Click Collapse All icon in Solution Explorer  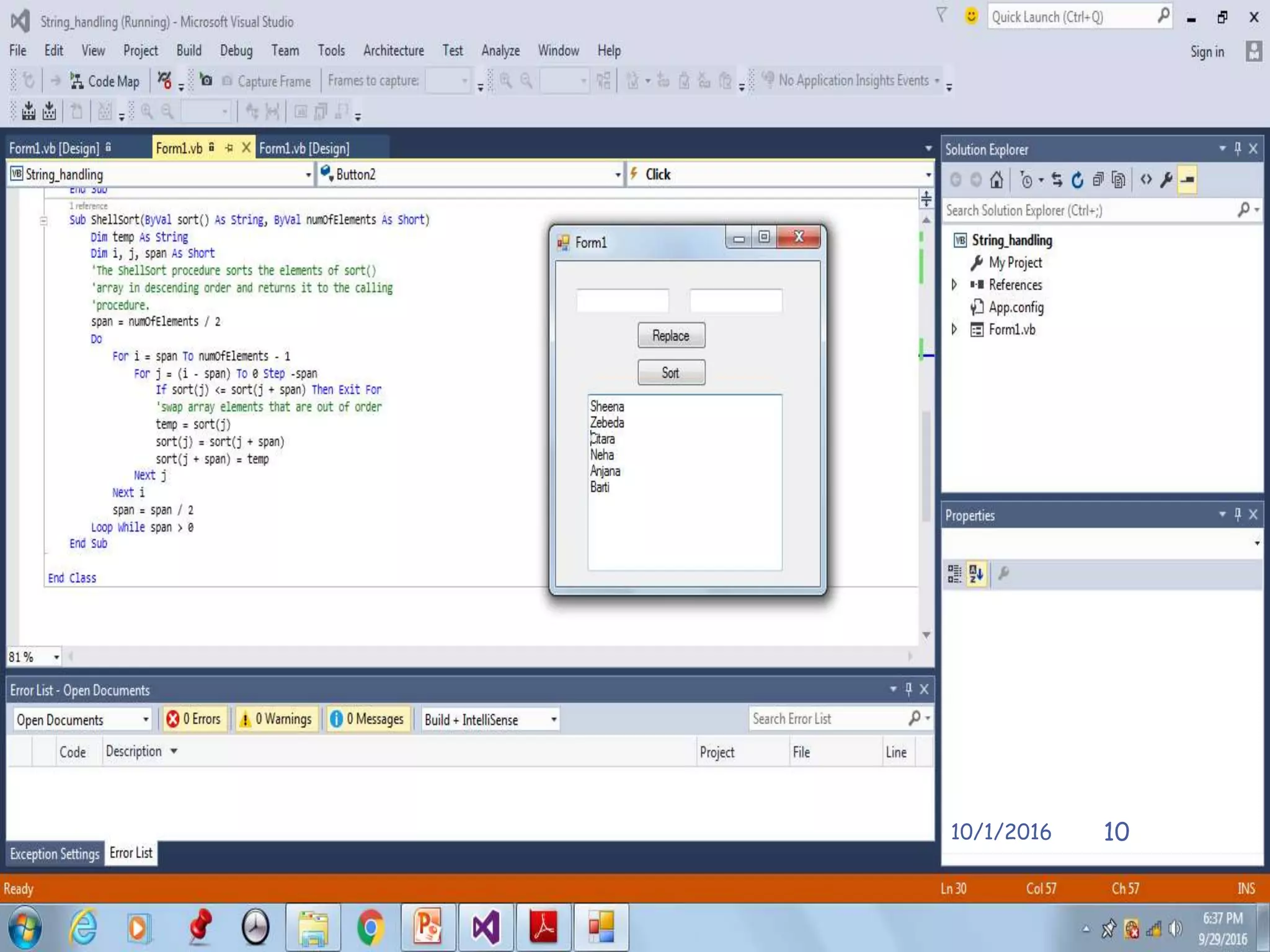coord(1098,180)
